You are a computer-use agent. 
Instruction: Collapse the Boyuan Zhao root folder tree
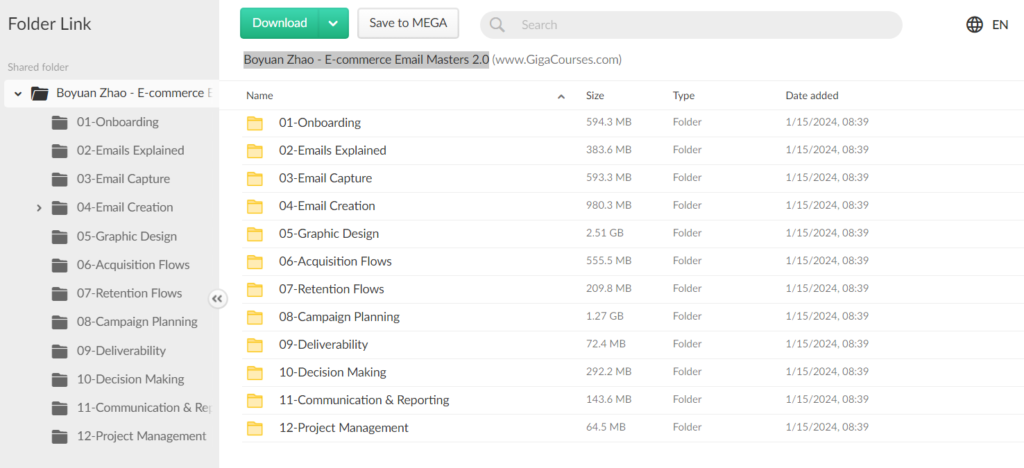point(18,93)
